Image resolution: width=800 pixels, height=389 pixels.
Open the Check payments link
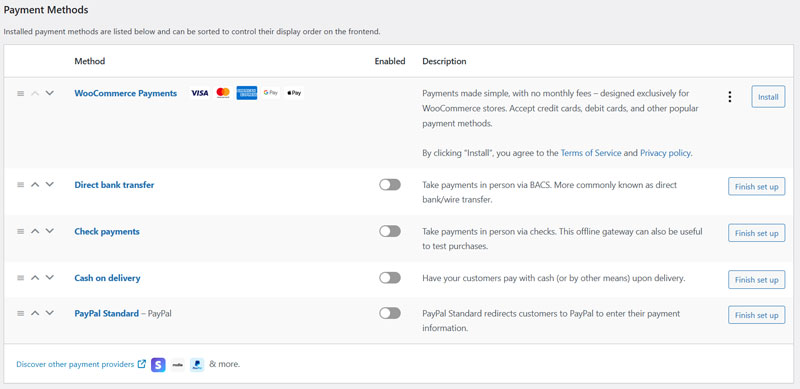[x=107, y=231]
